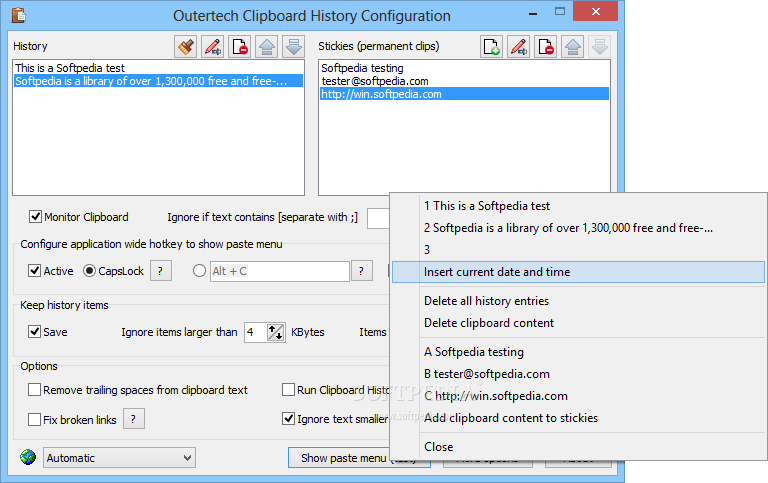Screen dimensions: 768x483
Task: Toggle Run Clipboard History checkbox
Action: coord(288,389)
